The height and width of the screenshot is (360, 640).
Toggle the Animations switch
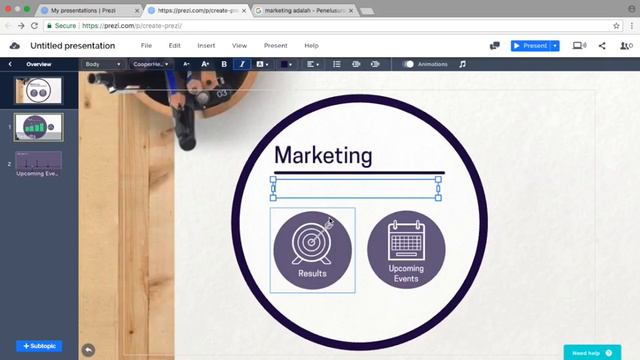[408, 64]
